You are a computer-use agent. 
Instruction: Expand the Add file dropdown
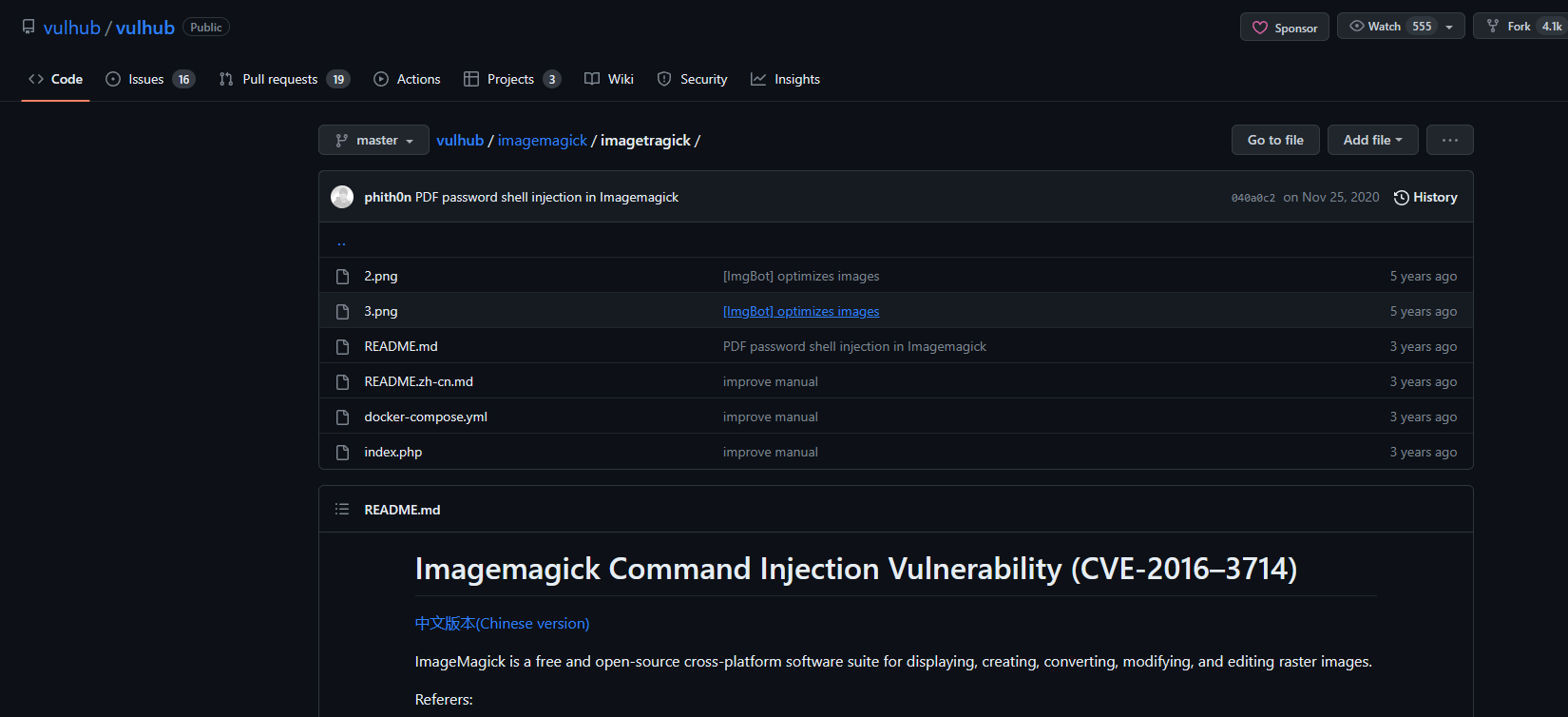pos(1373,140)
